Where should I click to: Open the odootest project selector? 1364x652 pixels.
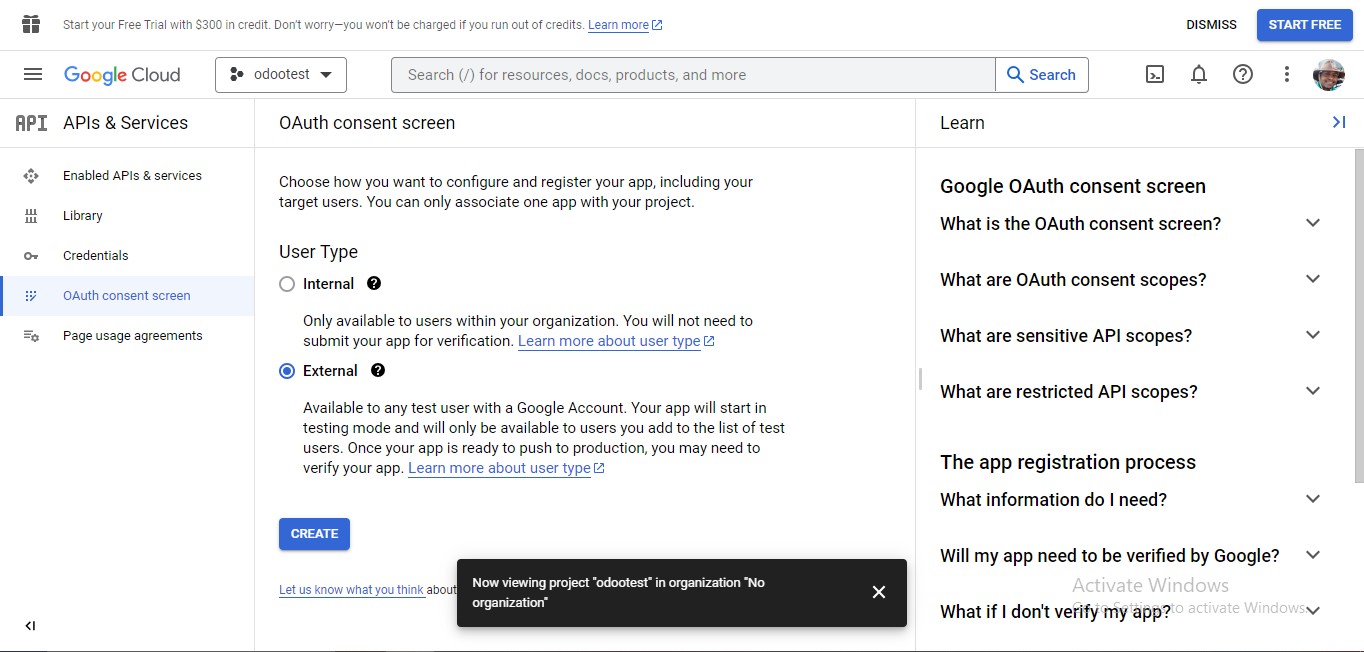[281, 75]
